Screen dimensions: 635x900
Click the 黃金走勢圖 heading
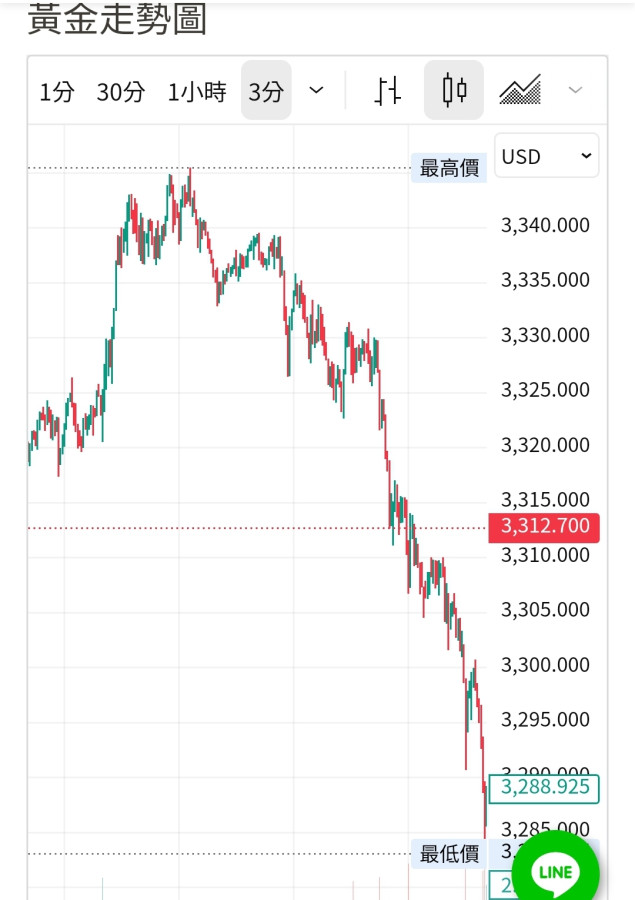pos(117,20)
